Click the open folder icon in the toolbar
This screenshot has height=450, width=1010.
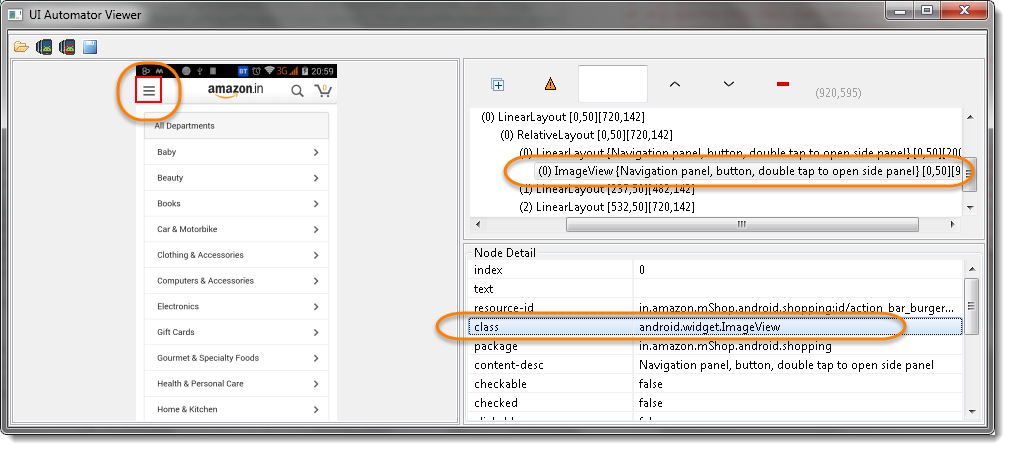21,46
